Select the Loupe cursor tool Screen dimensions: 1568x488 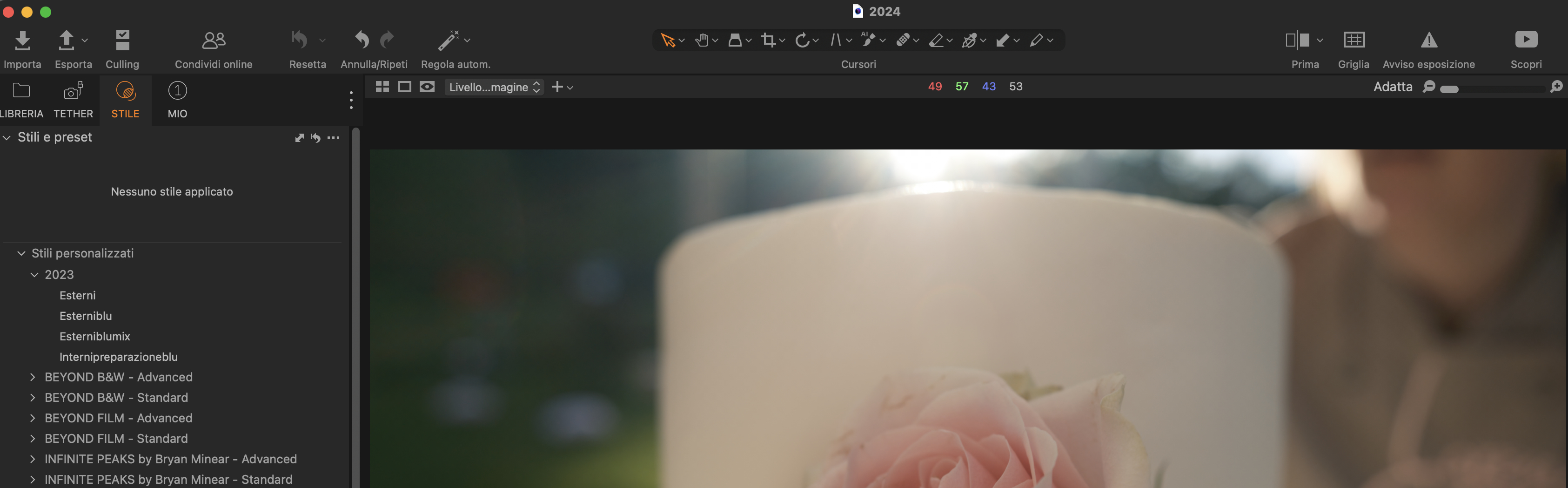[735, 40]
